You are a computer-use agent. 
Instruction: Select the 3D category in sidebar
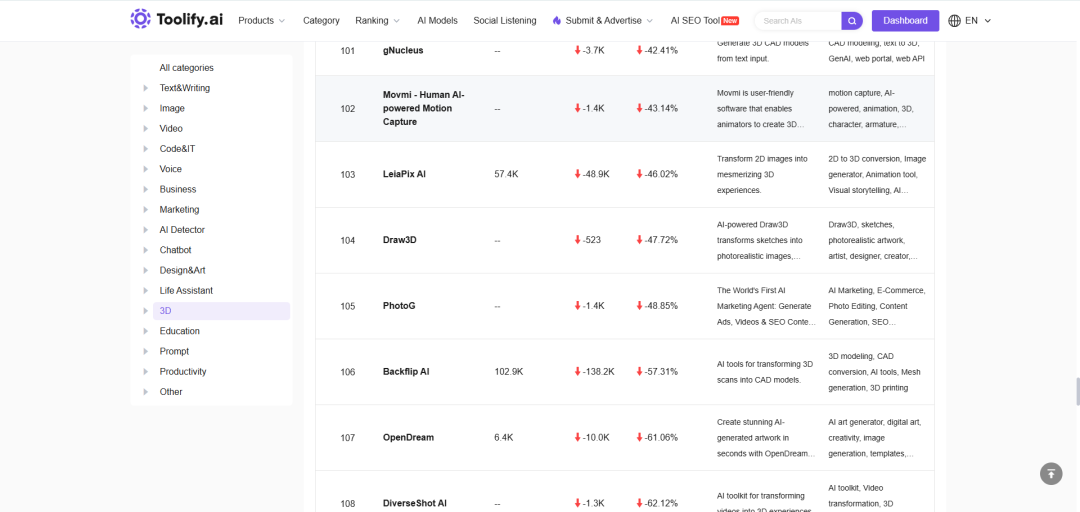coord(221,311)
